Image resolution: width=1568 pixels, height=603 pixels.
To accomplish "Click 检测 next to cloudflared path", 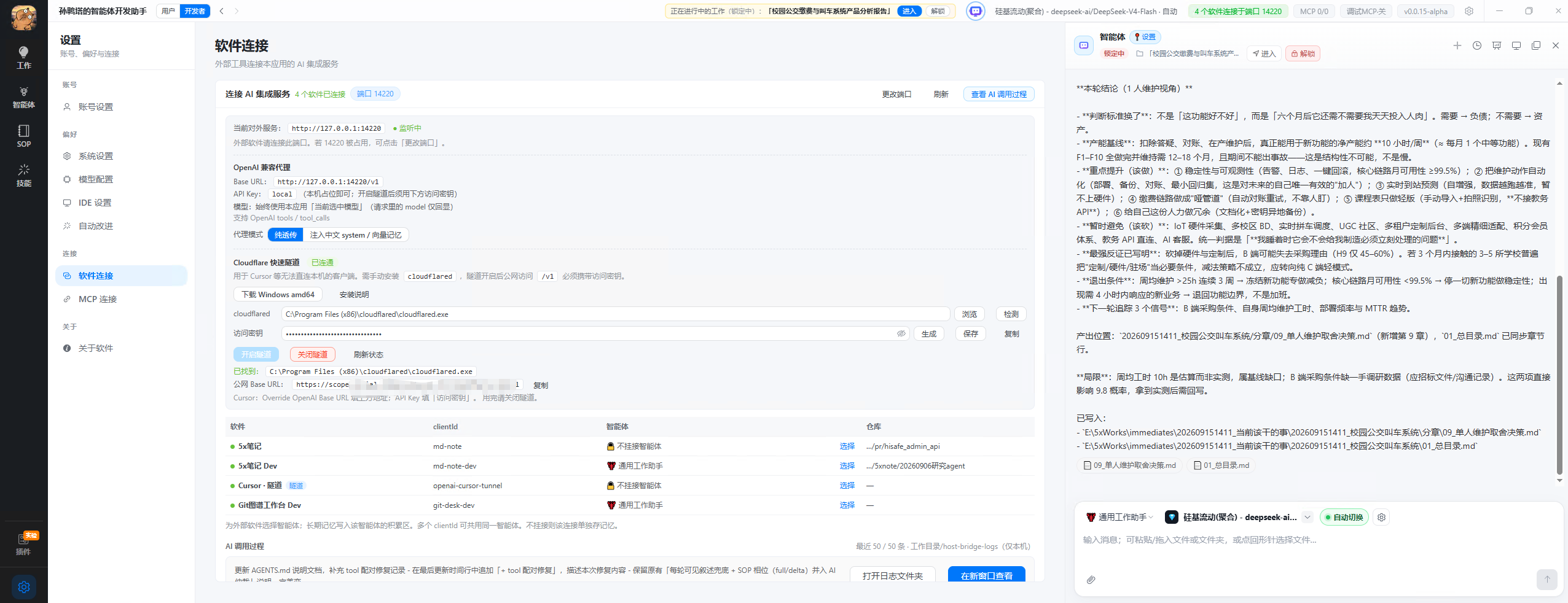I will tap(1011, 314).
